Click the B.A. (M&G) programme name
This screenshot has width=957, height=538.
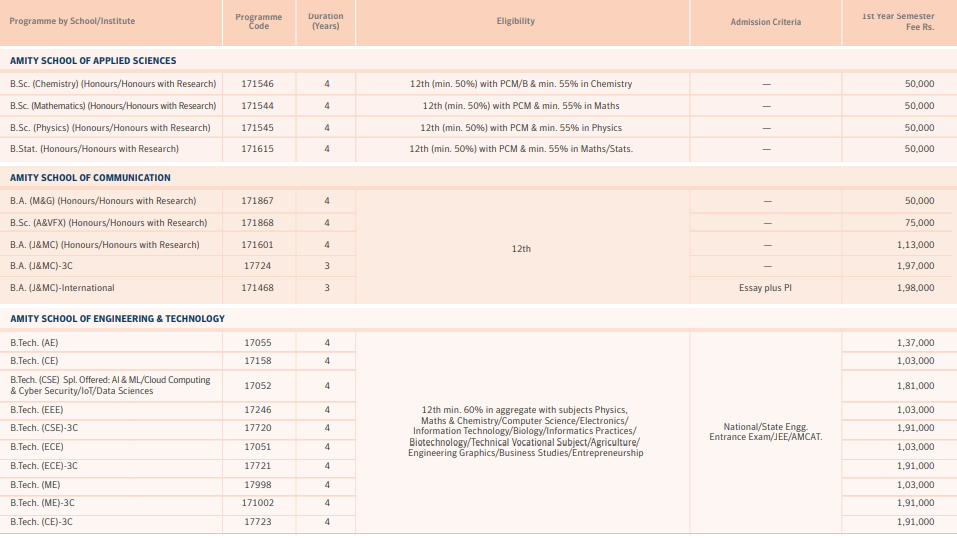tap(103, 201)
